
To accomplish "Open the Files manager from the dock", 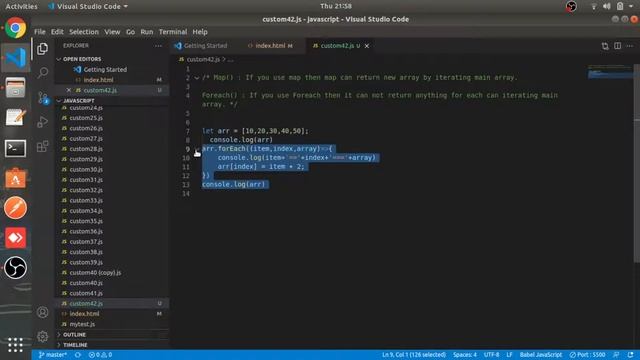I will pos(16,88).
